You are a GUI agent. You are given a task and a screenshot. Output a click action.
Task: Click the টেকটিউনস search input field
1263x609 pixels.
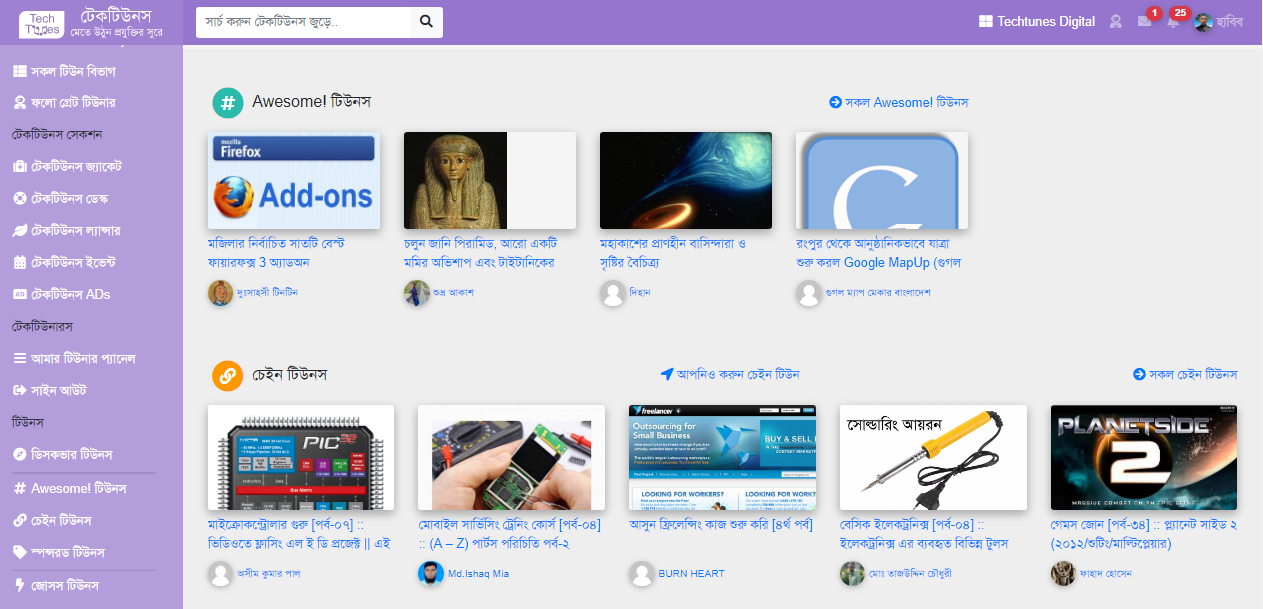click(x=303, y=22)
